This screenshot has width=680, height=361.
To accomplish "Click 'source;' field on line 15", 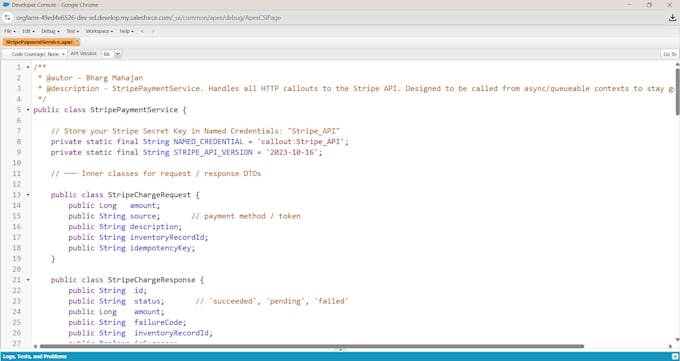I will tap(145, 216).
